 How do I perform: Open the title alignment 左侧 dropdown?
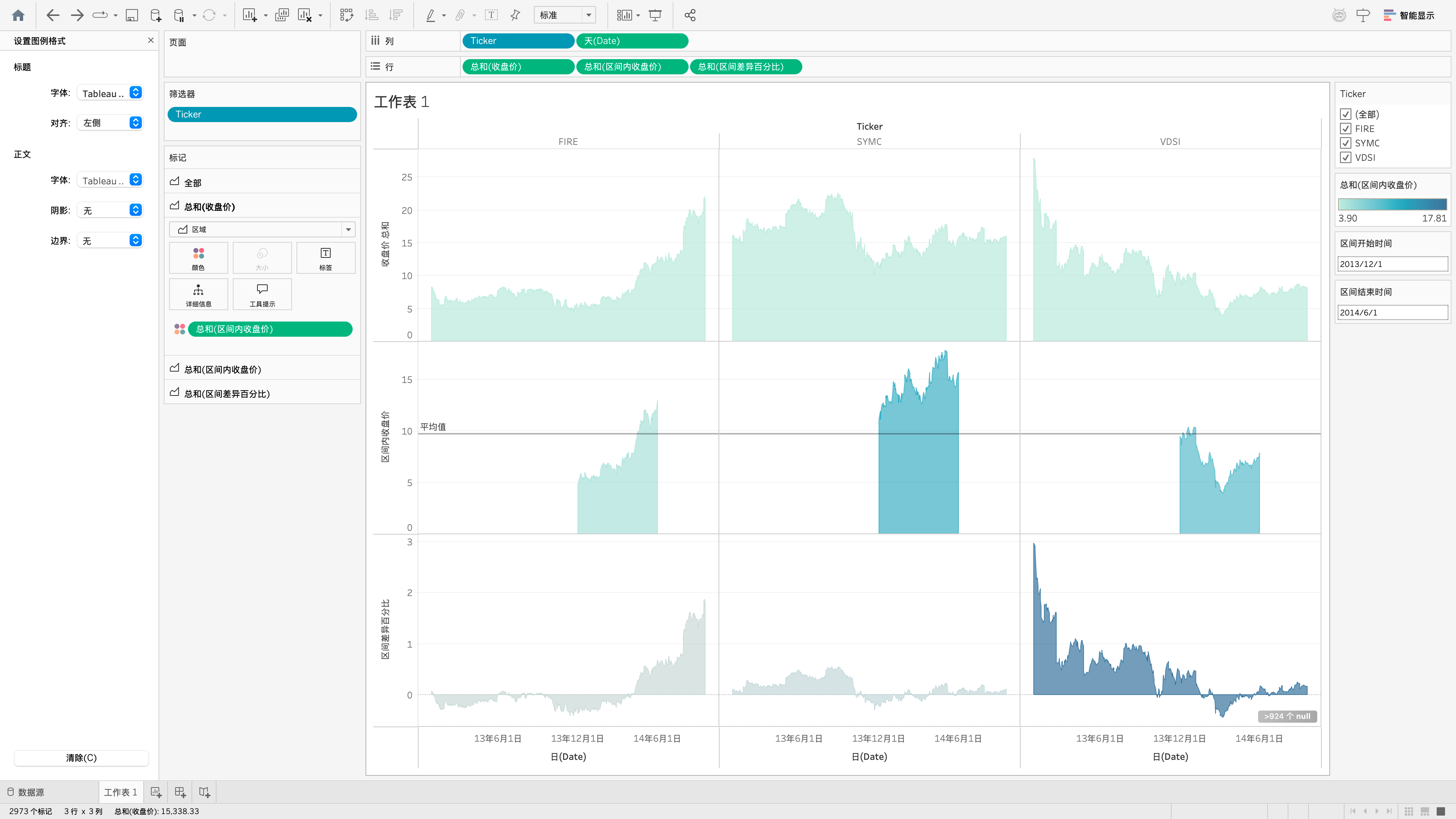coord(110,122)
